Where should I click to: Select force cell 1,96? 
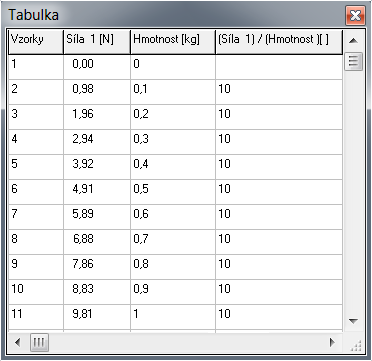(x=97, y=117)
